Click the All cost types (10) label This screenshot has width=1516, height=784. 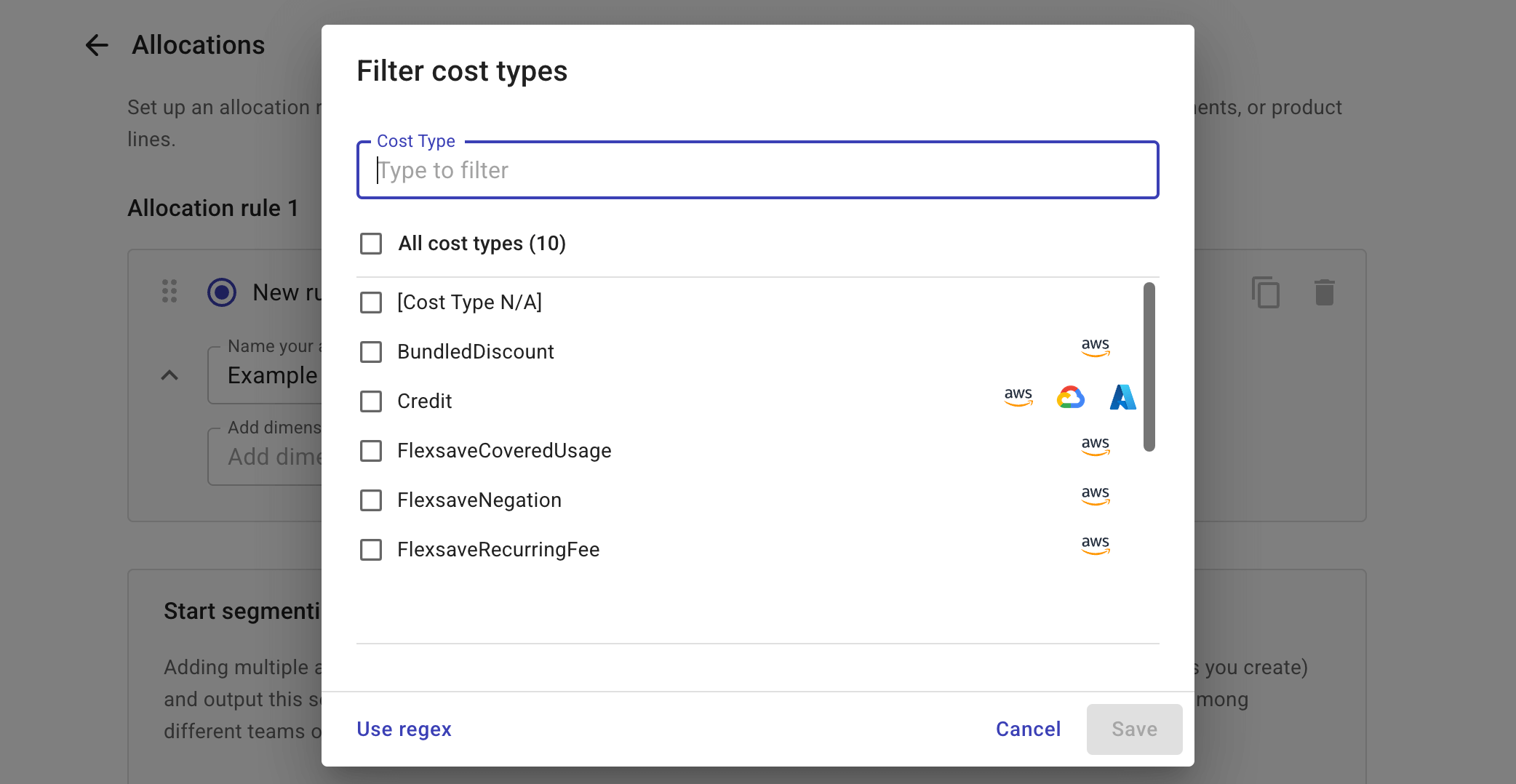coord(482,244)
